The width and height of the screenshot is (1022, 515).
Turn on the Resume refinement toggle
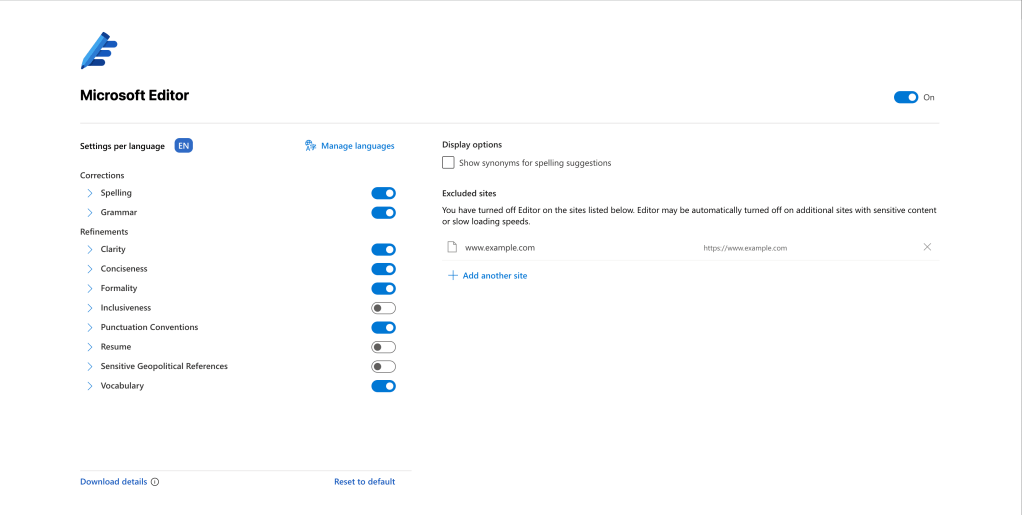(383, 347)
